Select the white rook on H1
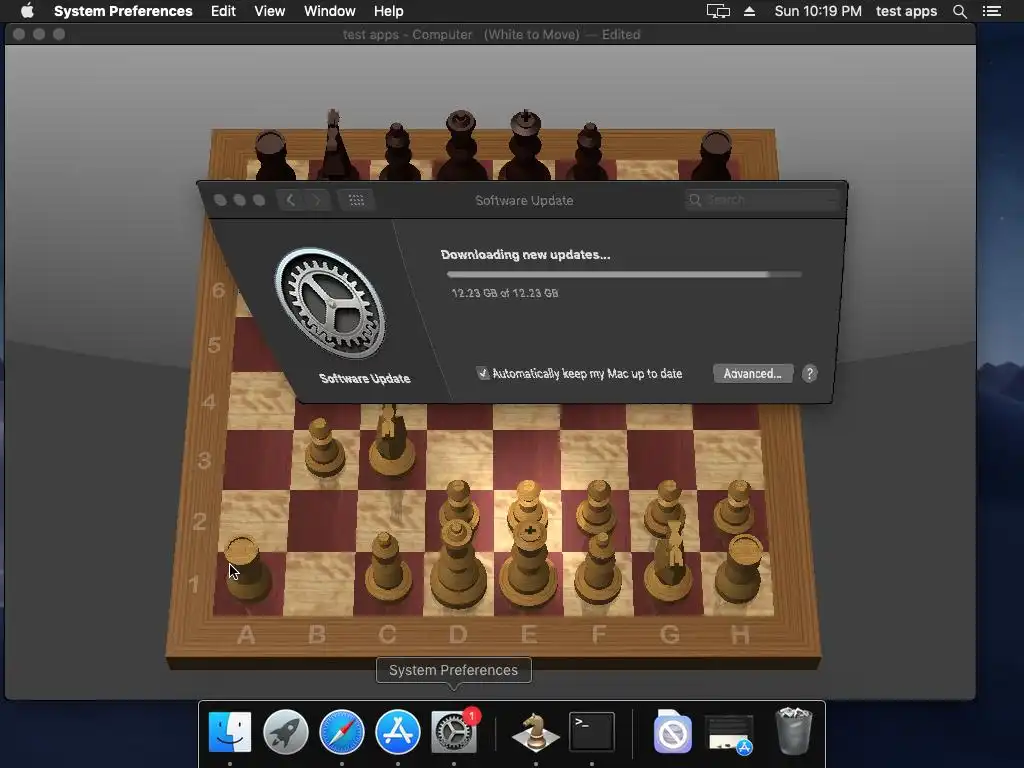Screen dimensions: 1024x768 [740, 567]
